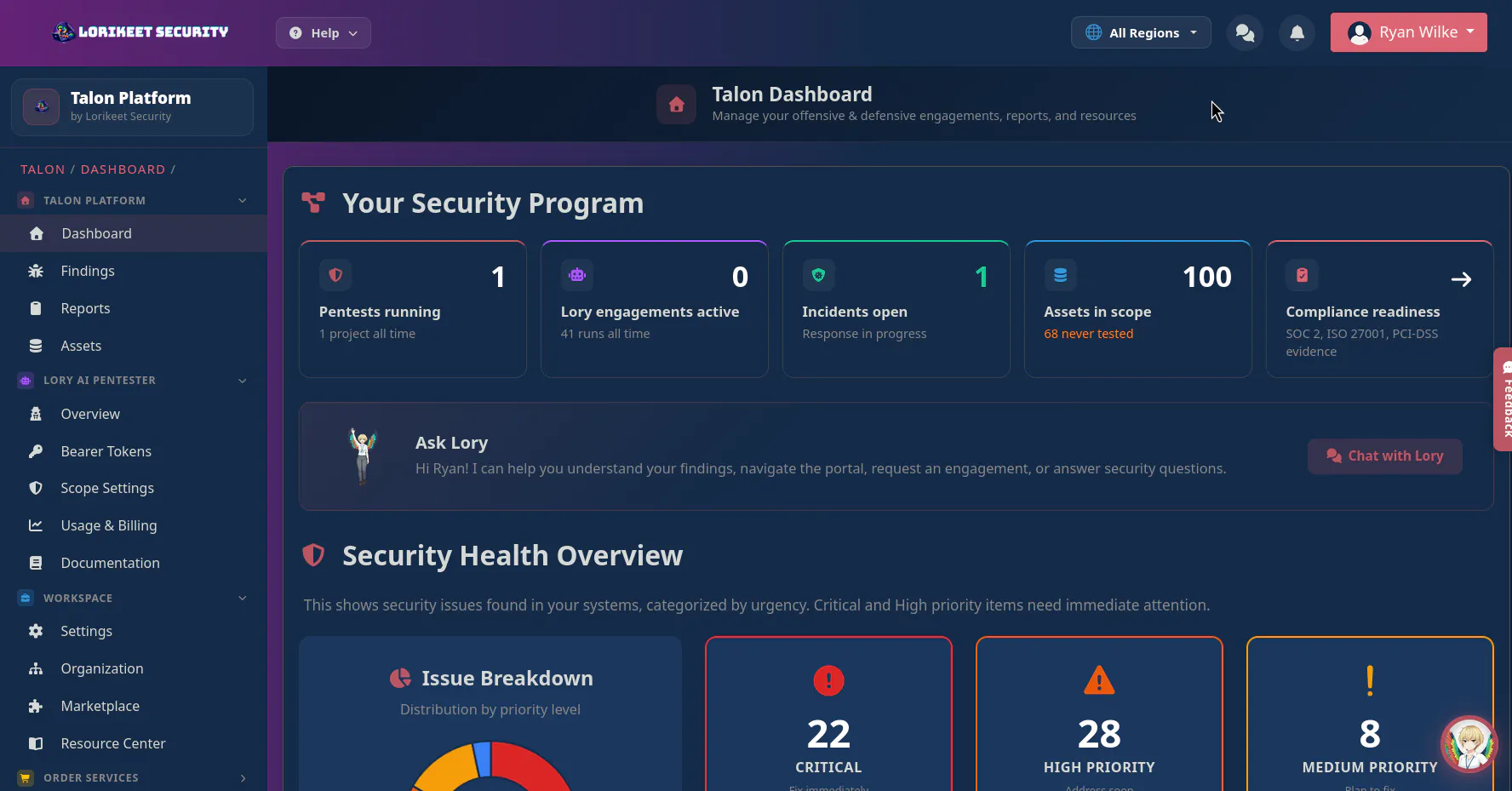The width and height of the screenshot is (1512, 791).
Task: Open Documentation page
Action: [134, 563]
